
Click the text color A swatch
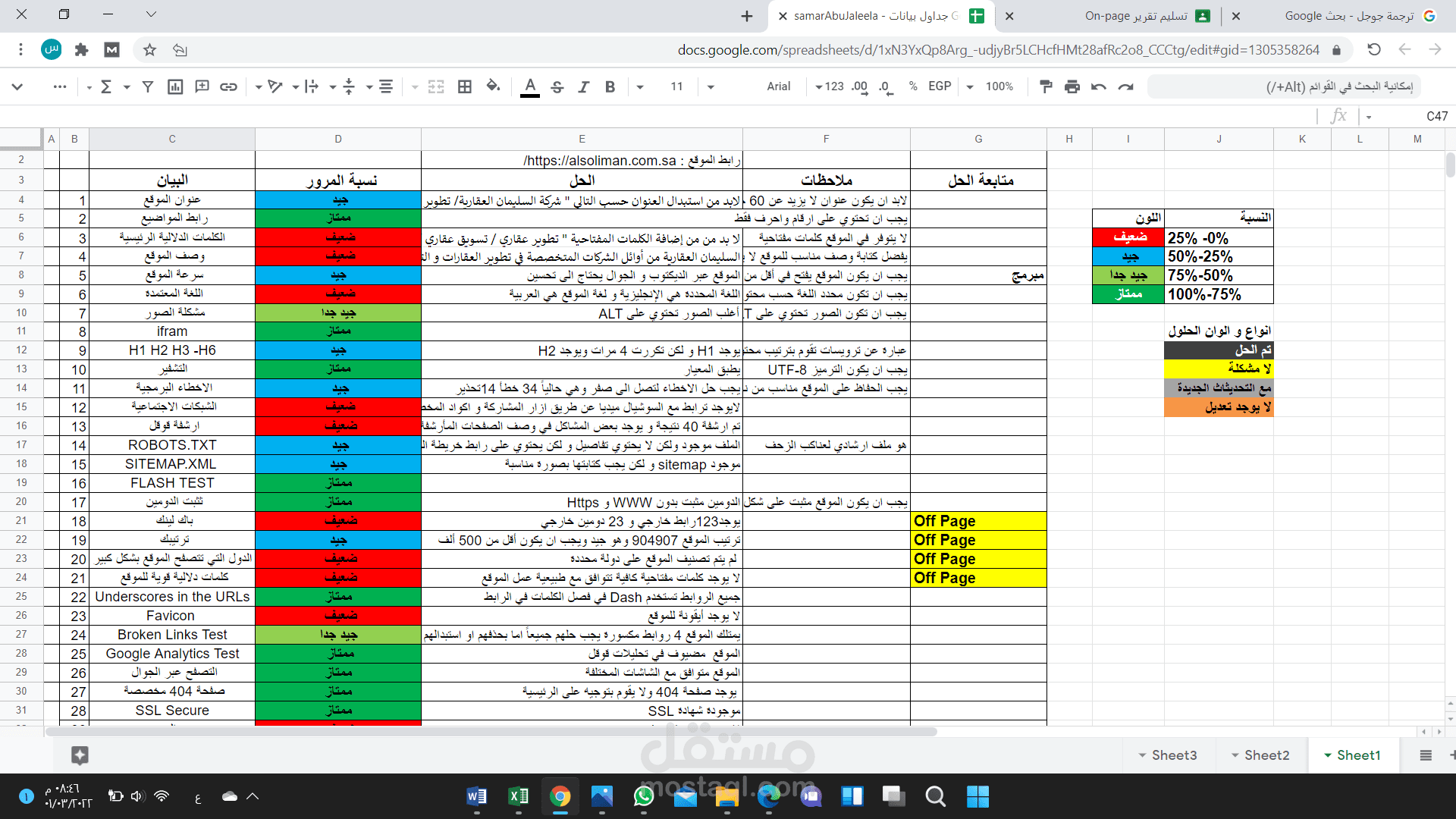(530, 86)
